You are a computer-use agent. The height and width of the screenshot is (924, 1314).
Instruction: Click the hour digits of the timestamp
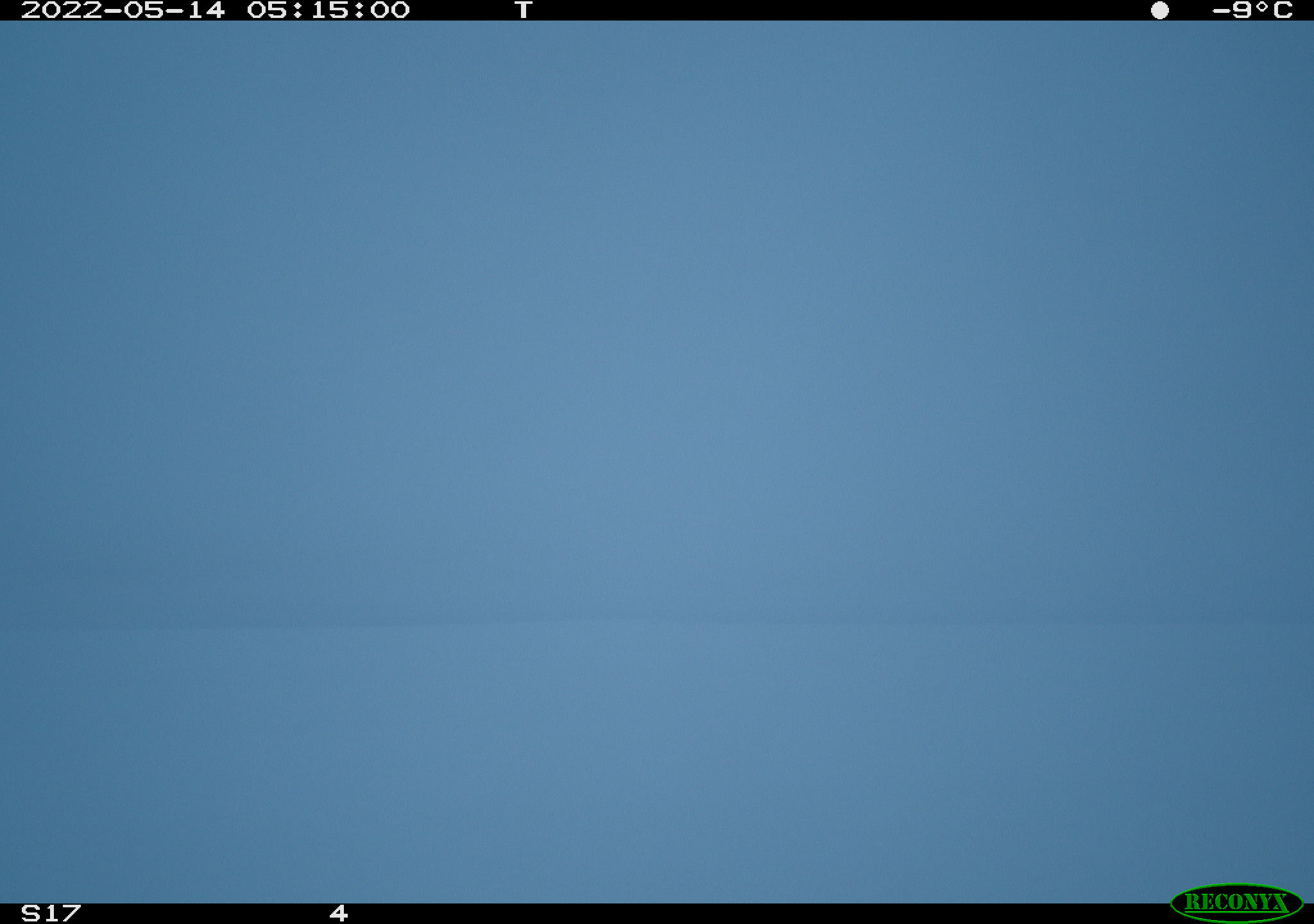click(x=266, y=10)
